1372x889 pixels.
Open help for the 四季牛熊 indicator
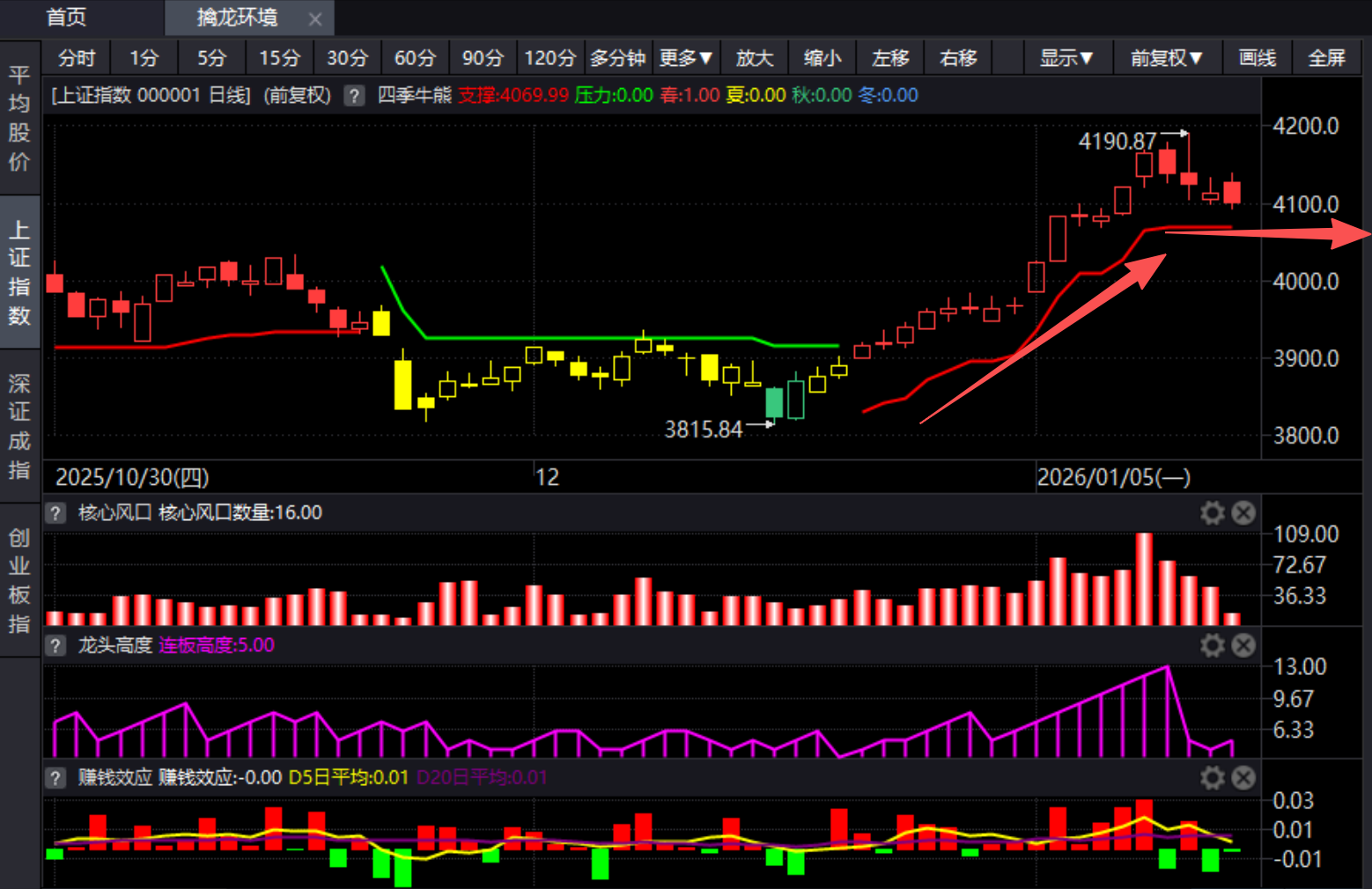(354, 95)
